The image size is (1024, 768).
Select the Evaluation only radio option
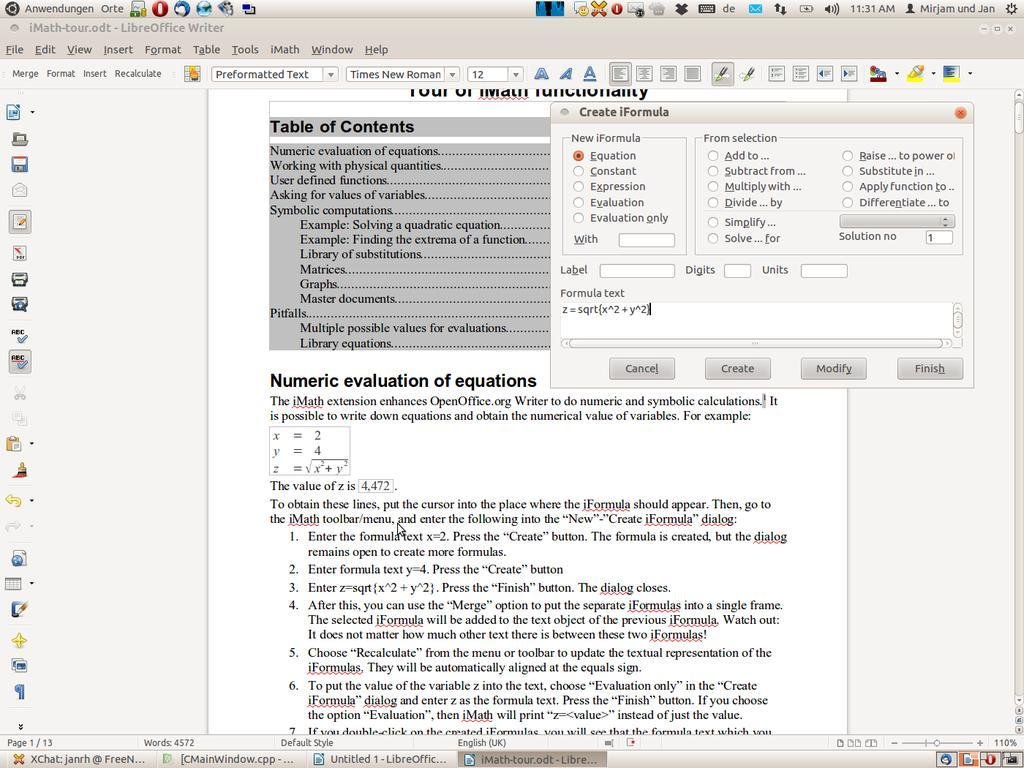pos(579,218)
